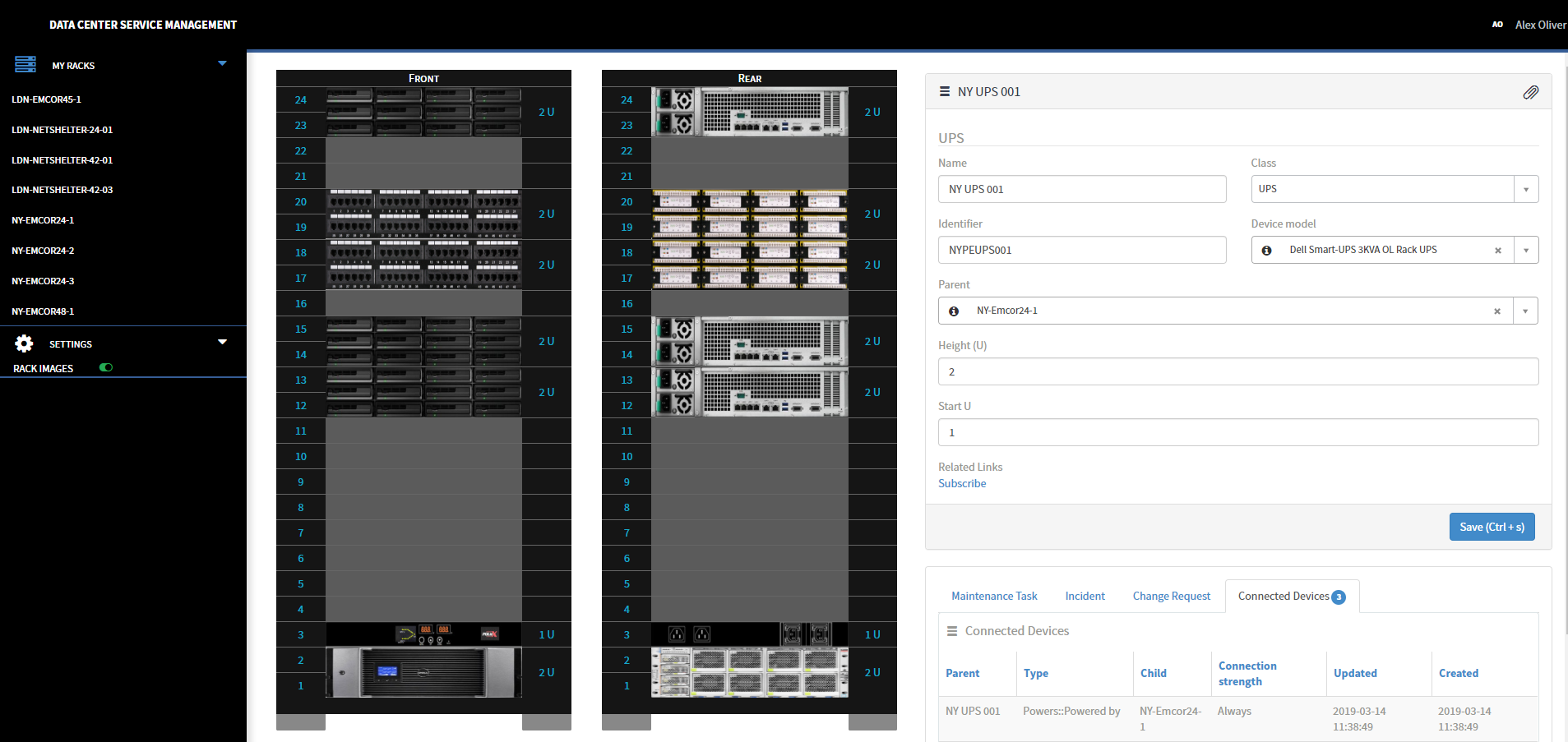The width and height of the screenshot is (1568, 742).
Task: Select rear server at U14-15
Action: click(x=749, y=341)
